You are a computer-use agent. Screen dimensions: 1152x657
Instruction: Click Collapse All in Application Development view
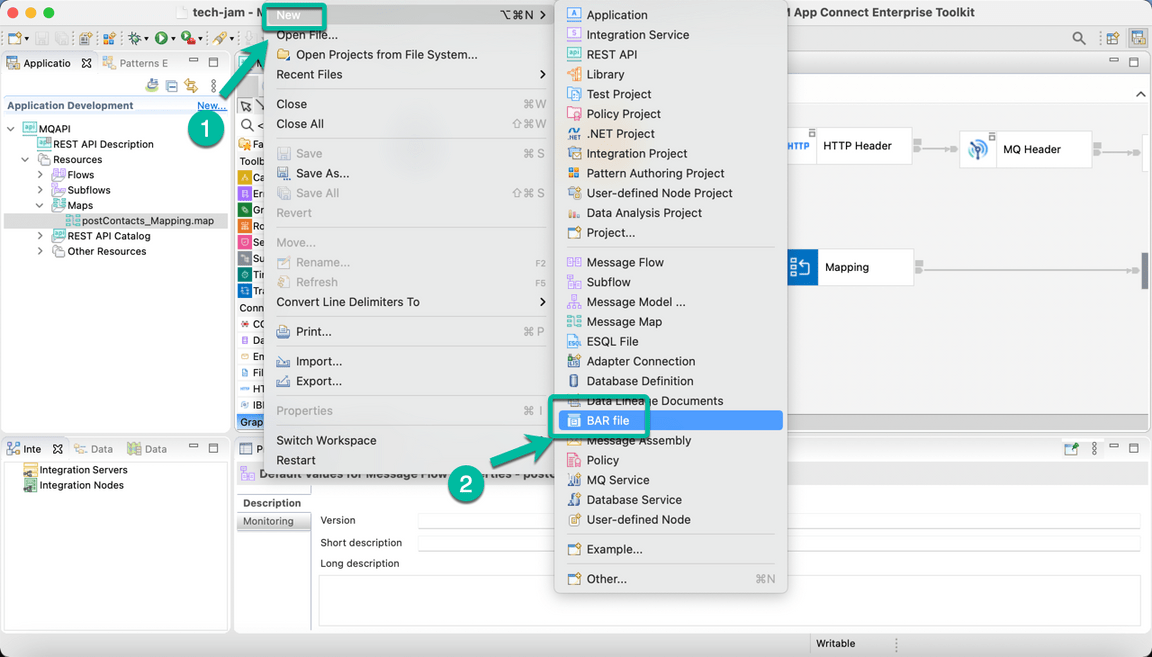click(x=170, y=86)
